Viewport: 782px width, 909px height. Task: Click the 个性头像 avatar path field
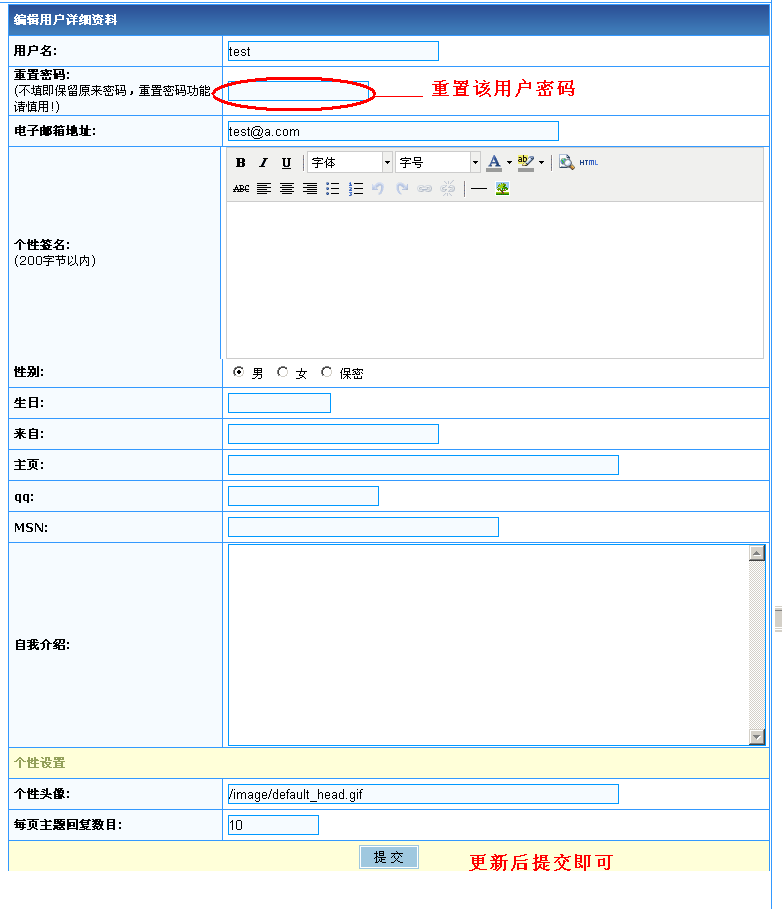423,794
